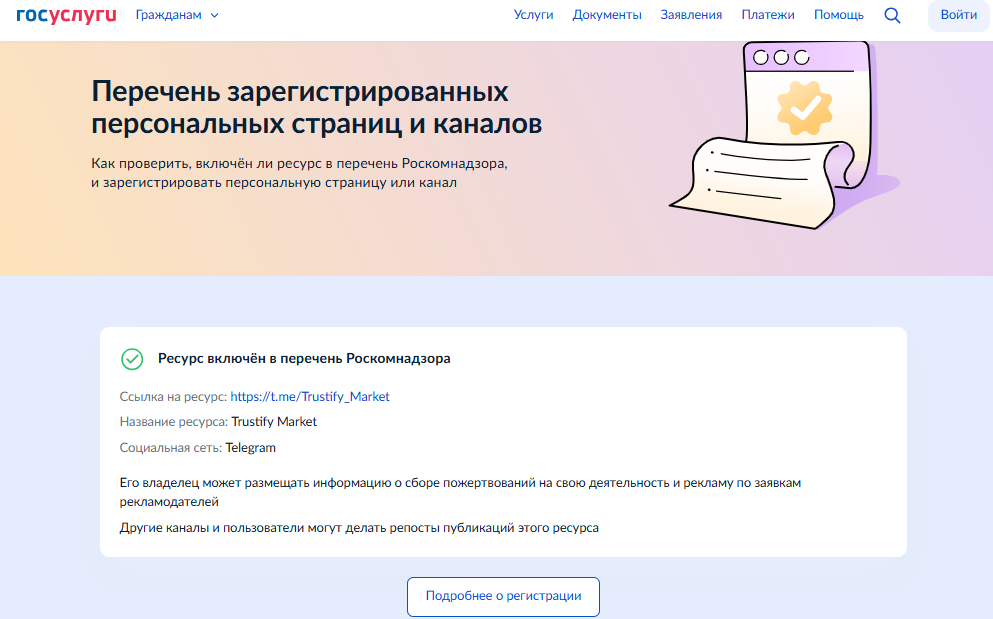The width and height of the screenshot is (993, 619).
Task: Expand the Гражданам audience dropdown
Action: coord(177,15)
